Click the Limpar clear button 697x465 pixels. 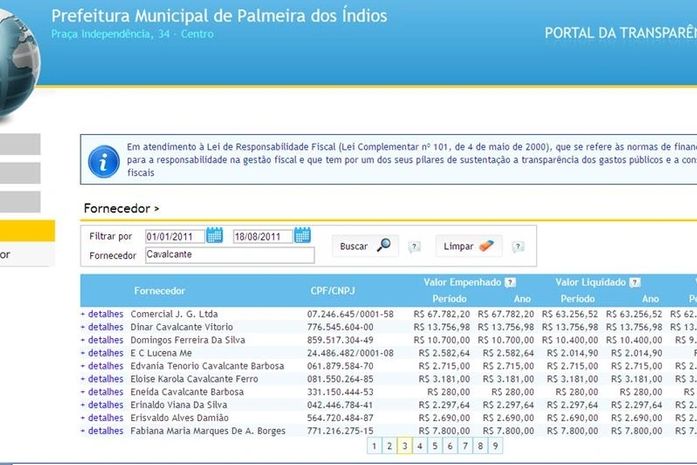pos(469,246)
